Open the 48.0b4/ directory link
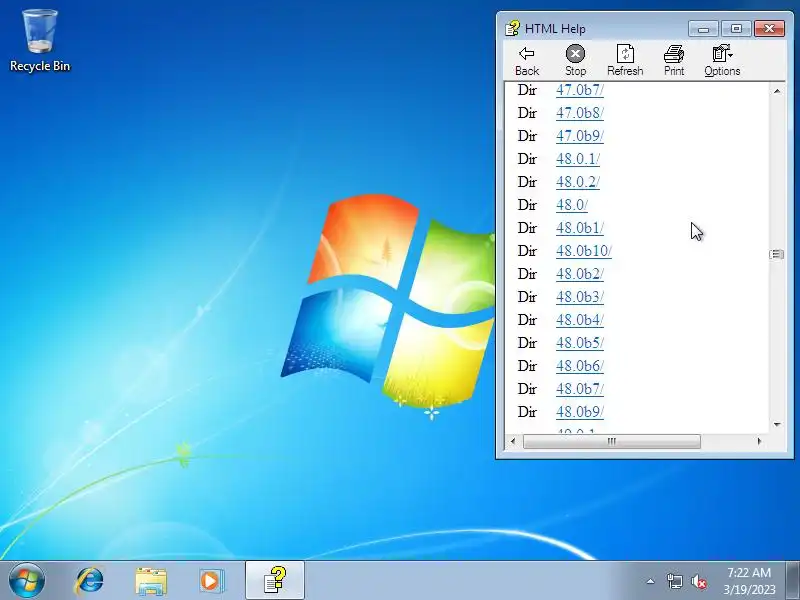 (580, 319)
